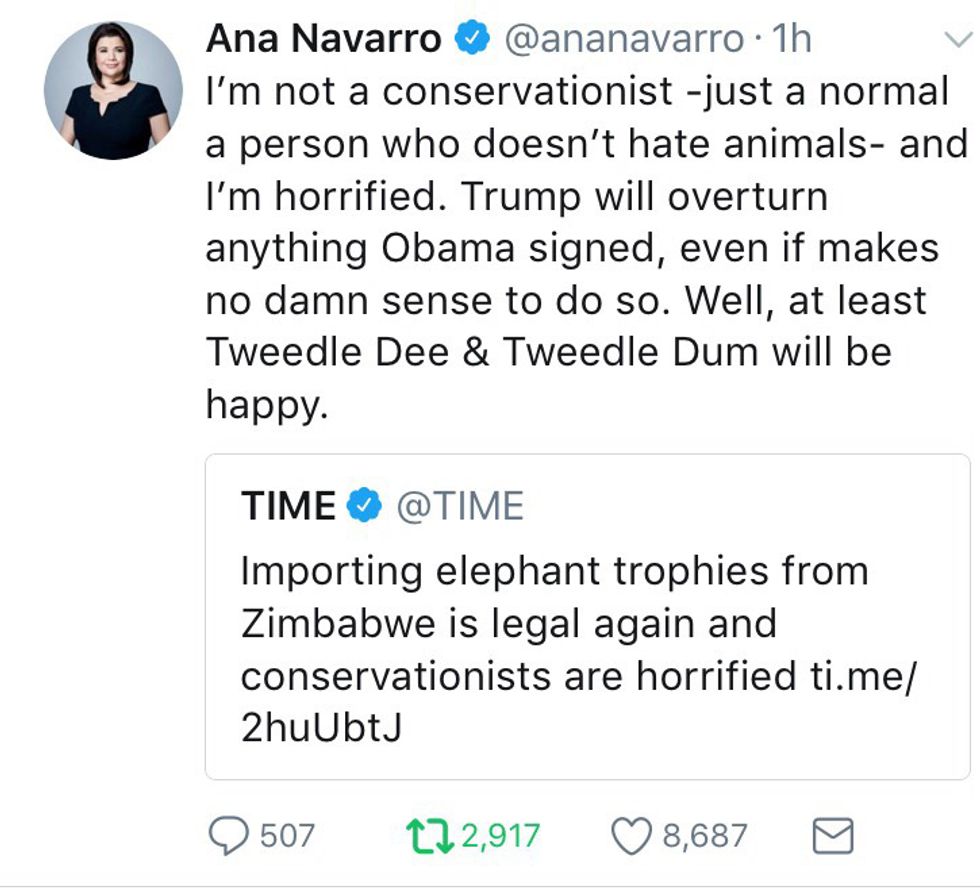Click the 507 replies count
This screenshot has height=893, width=980.
(288, 836)
